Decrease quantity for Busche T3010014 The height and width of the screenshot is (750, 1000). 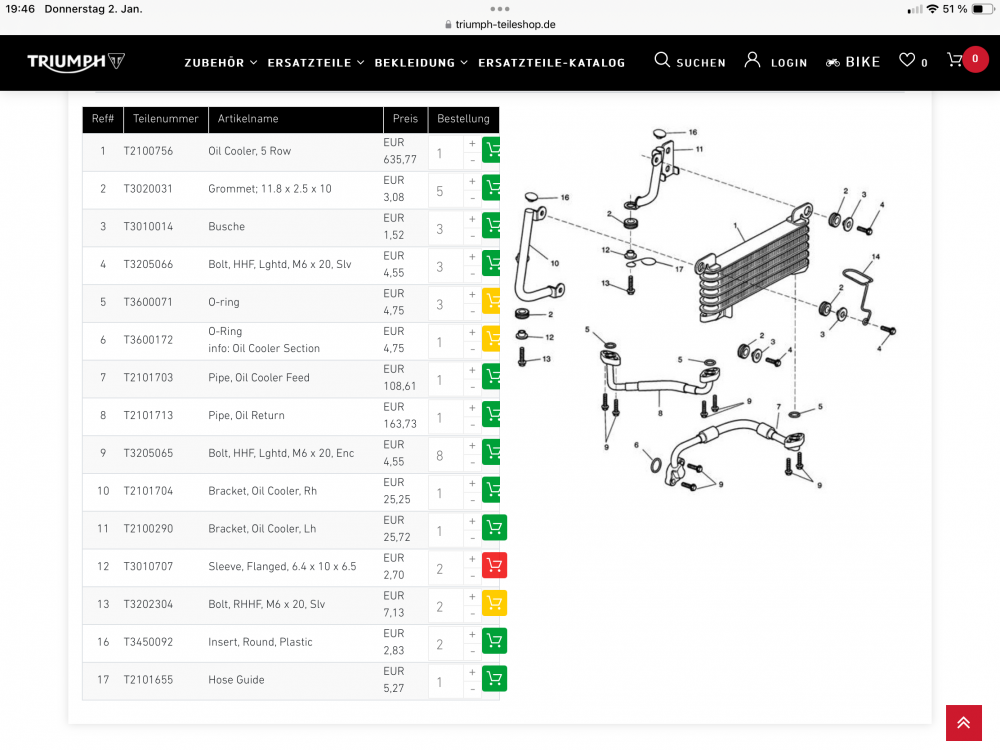472,235
